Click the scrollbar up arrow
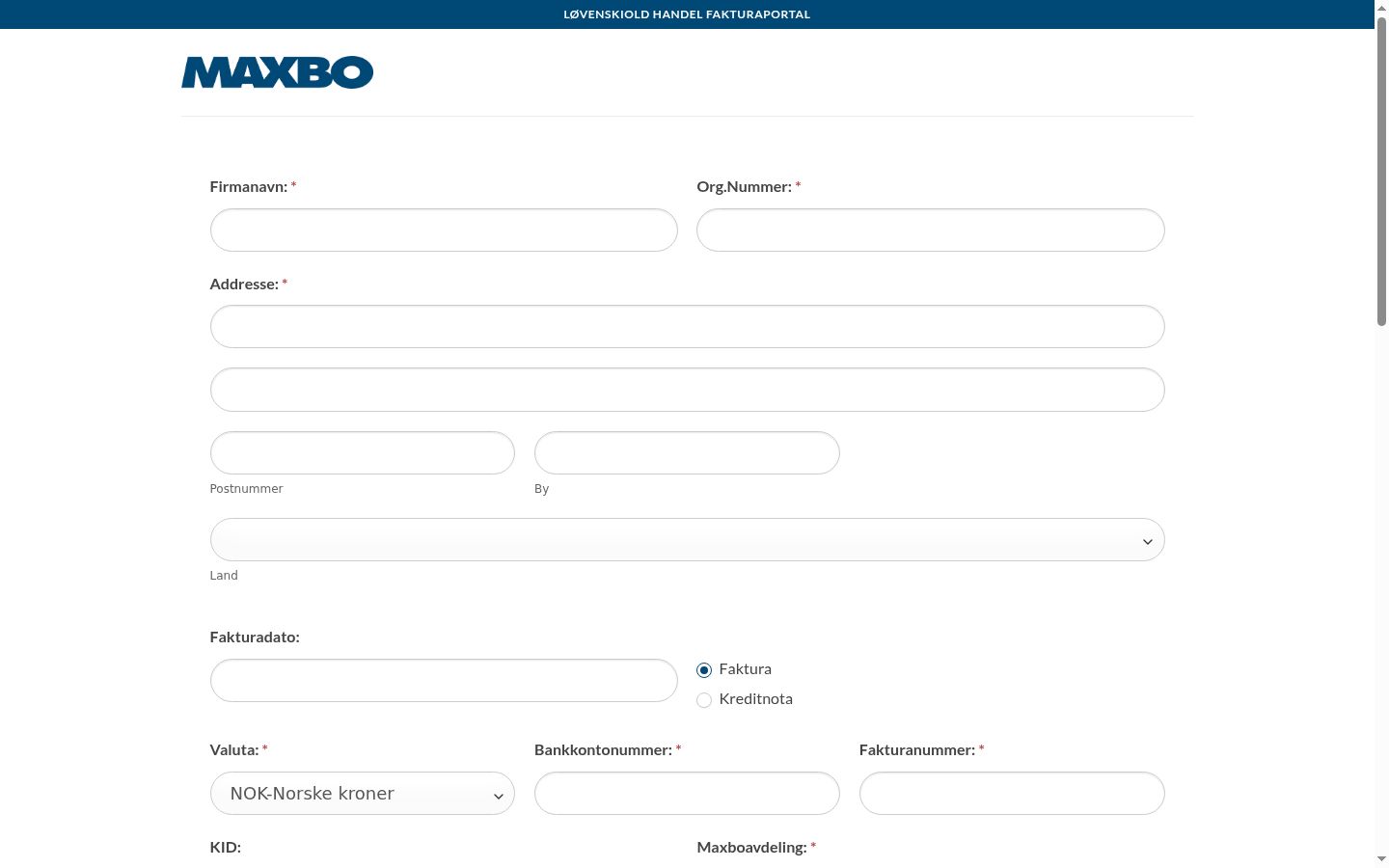This screenshot has width=1389, height=868. point(1381,8)
